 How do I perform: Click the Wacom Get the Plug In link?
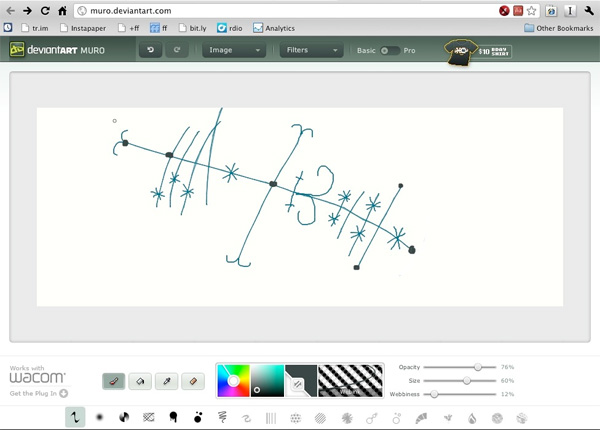coord(39,394)
